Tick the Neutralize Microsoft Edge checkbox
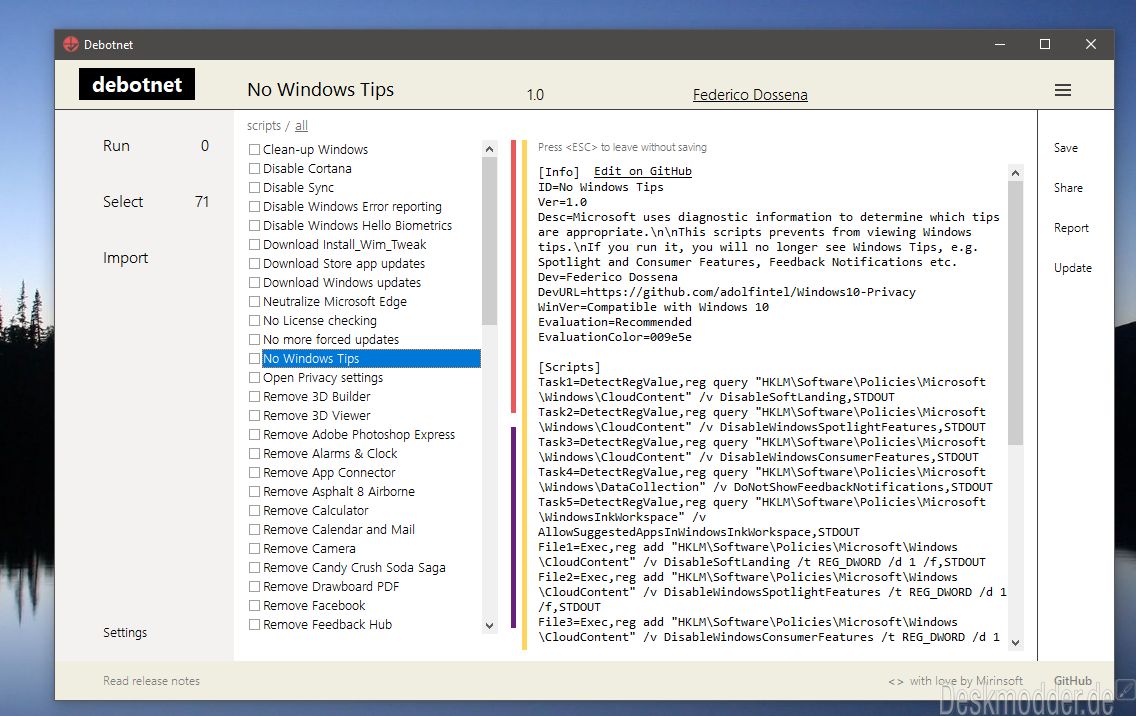This screenshot has height=716, width=1136. [x=254, y=301]
